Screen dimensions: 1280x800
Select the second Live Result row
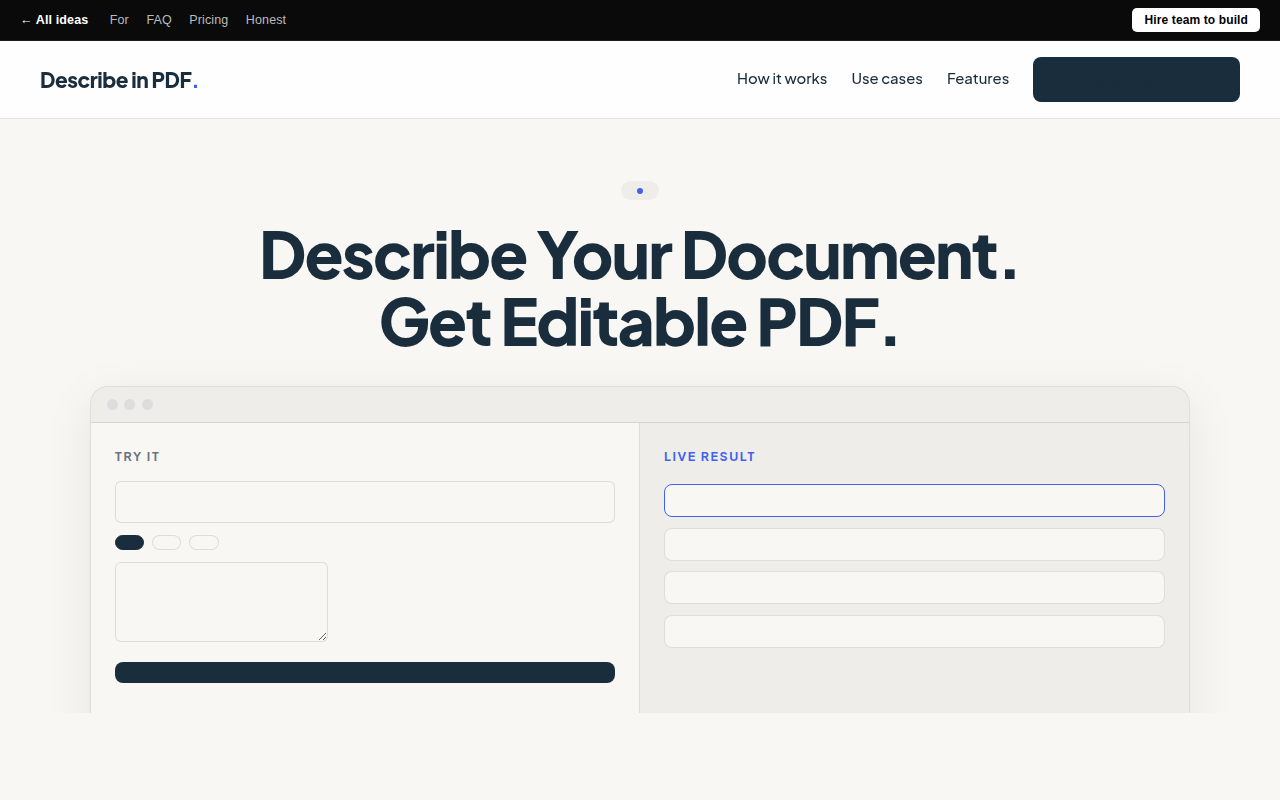coord(914,544)
